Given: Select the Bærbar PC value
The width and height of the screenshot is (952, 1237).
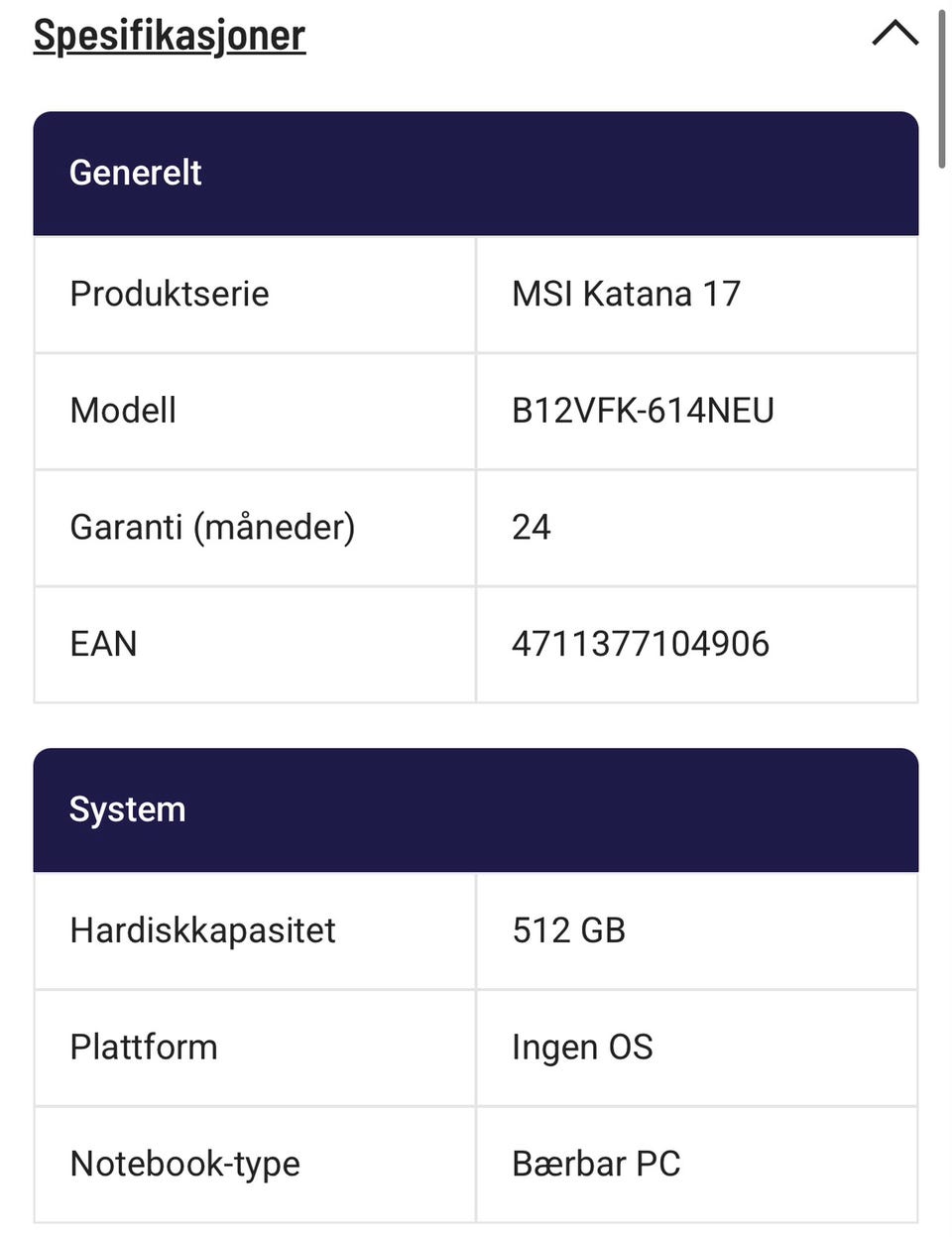Looking at the screenshot, I should coord(597,1165).
